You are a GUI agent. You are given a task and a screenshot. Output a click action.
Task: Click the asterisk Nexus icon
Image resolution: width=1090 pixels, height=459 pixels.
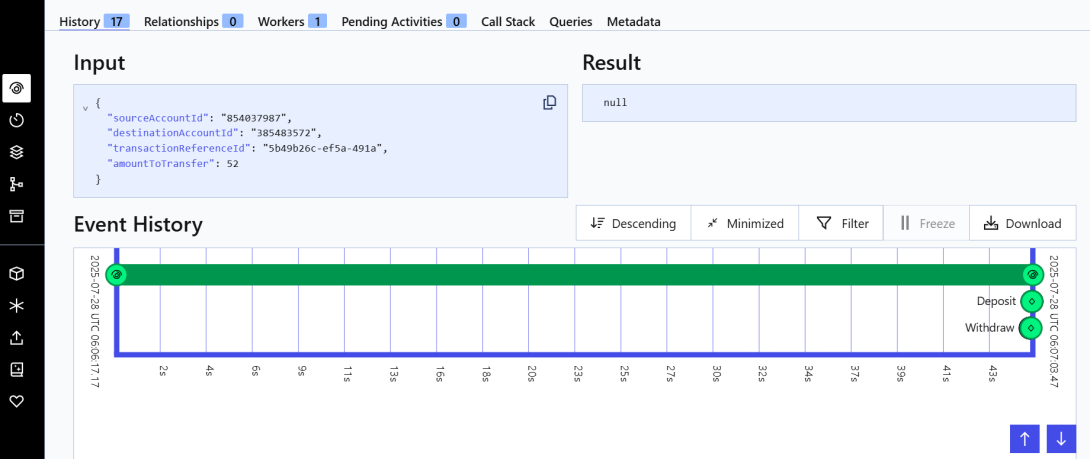point(16,305)
